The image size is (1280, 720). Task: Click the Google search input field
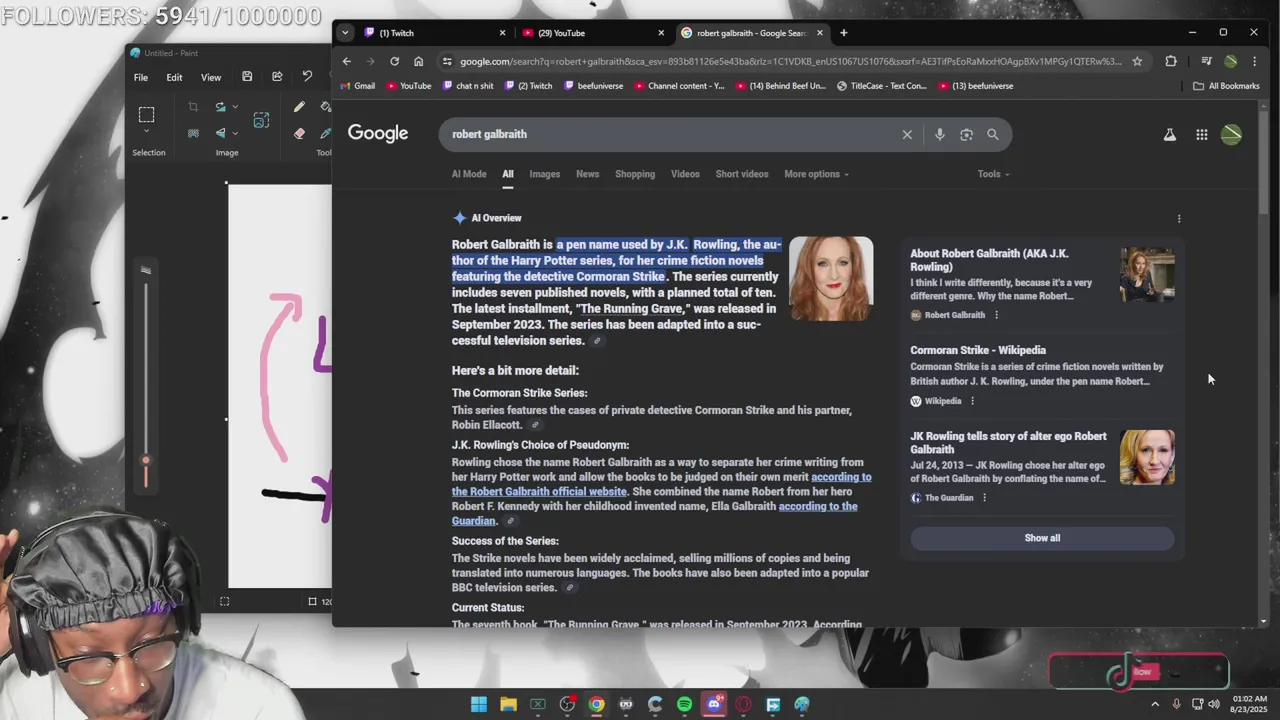[670, 134]
